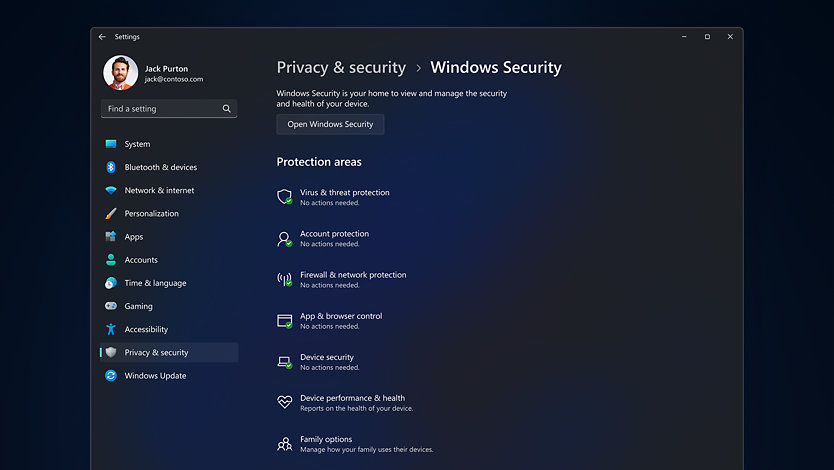Click the Privacy & security breadcrumb link
834x470 pixels.
[x=341, y=68]
